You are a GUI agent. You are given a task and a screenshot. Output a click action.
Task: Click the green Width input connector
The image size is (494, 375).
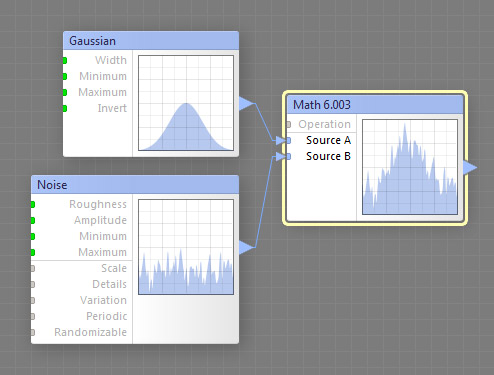[x=65, y=60]
